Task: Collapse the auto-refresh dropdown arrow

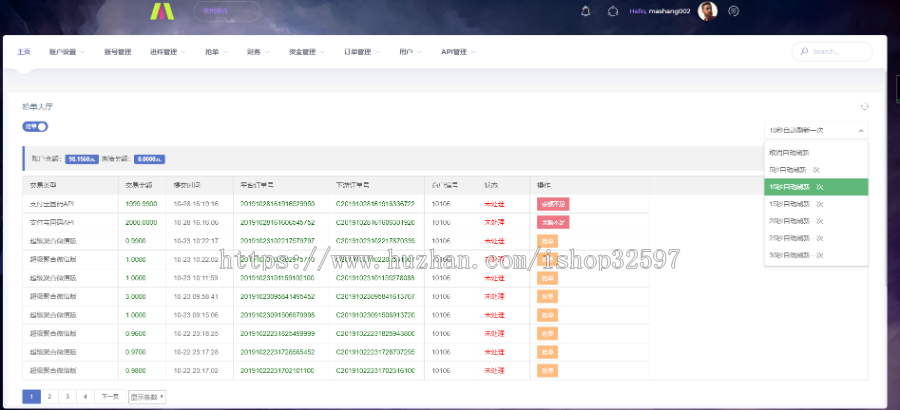Action: click(860, 130)
